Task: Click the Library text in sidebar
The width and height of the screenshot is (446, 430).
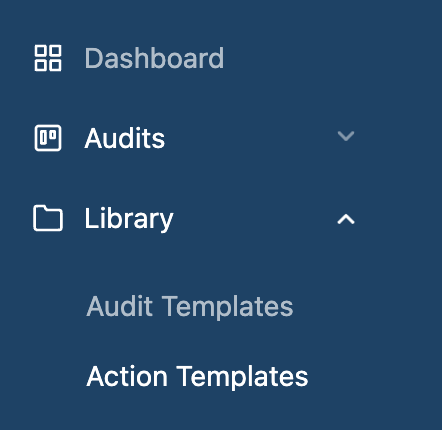Action: click(129, 219)
